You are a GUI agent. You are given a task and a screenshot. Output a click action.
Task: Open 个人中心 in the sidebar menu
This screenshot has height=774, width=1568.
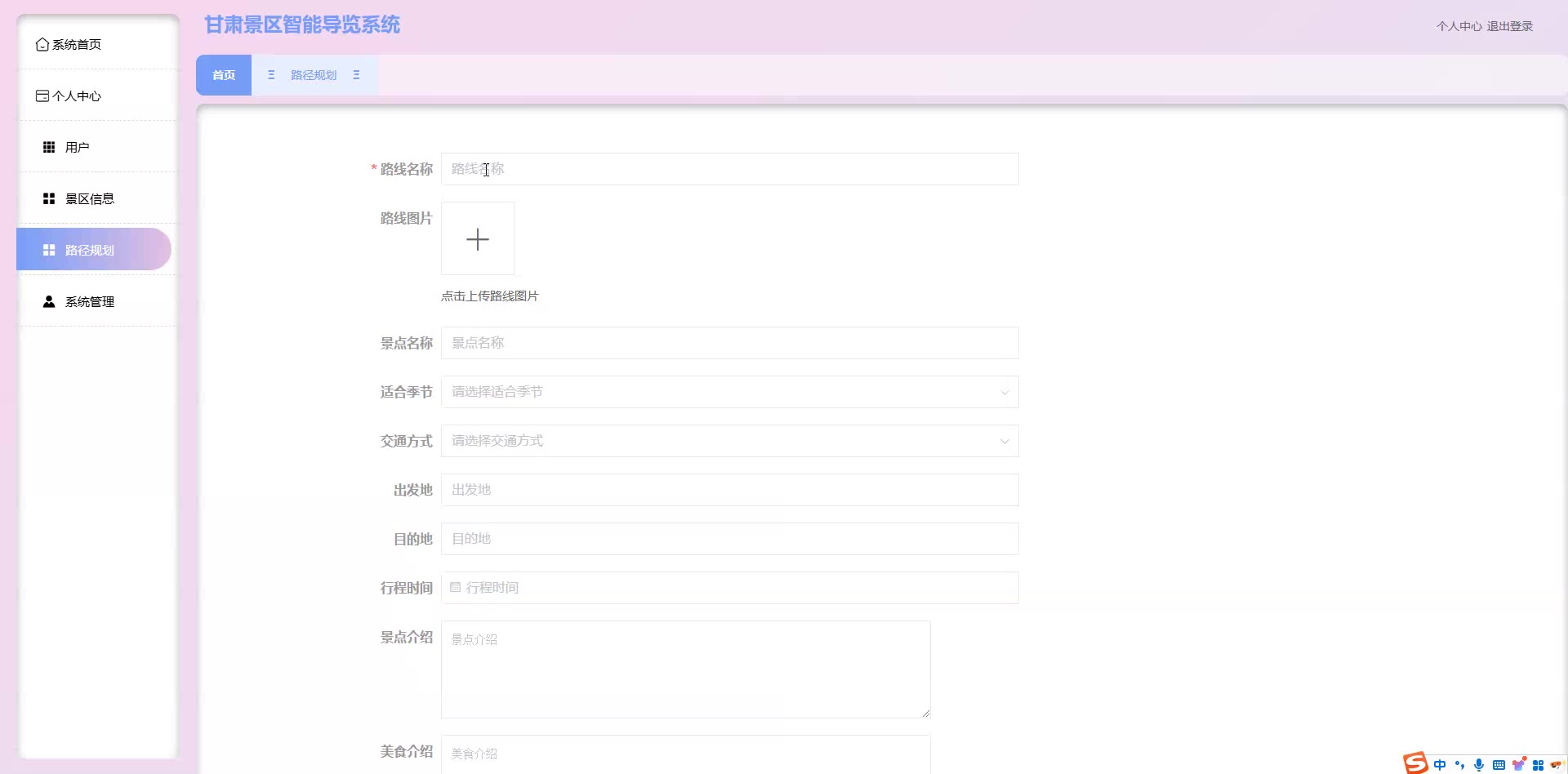tap(96, 96)
